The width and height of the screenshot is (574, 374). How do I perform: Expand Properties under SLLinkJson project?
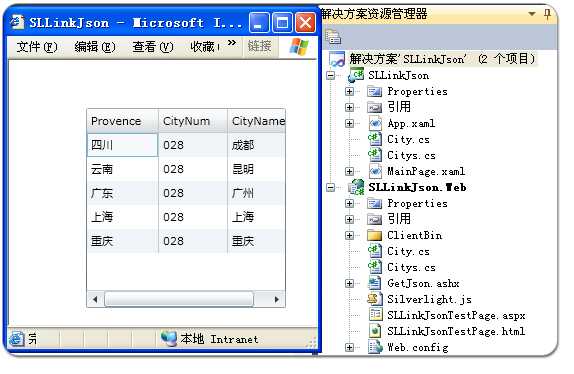349,91
